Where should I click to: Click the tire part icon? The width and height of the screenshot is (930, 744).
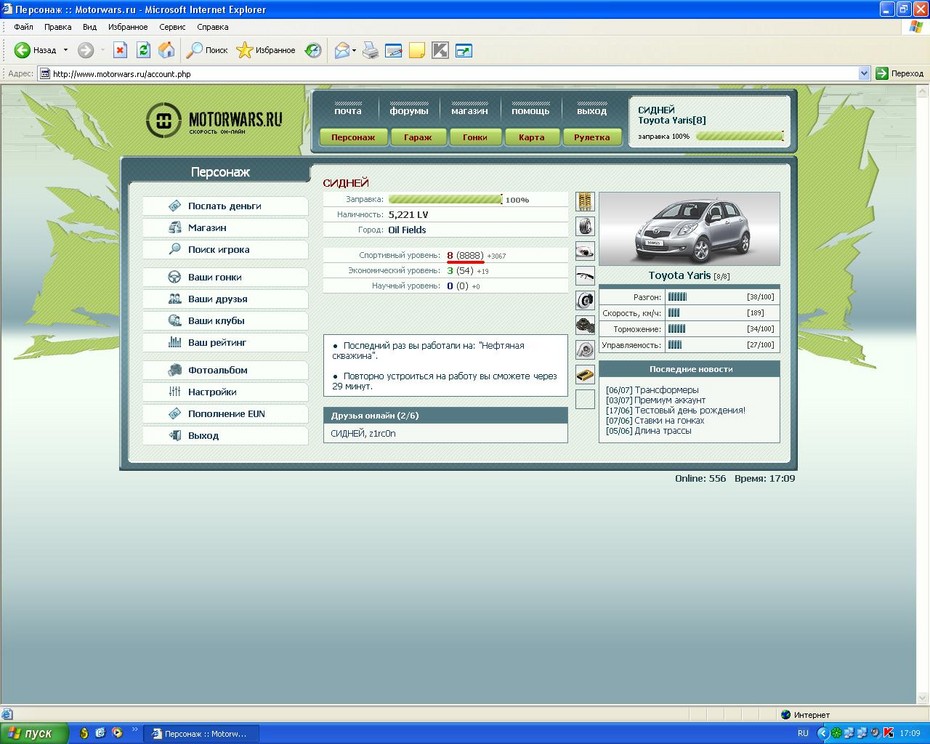click(x=585, y=226)
